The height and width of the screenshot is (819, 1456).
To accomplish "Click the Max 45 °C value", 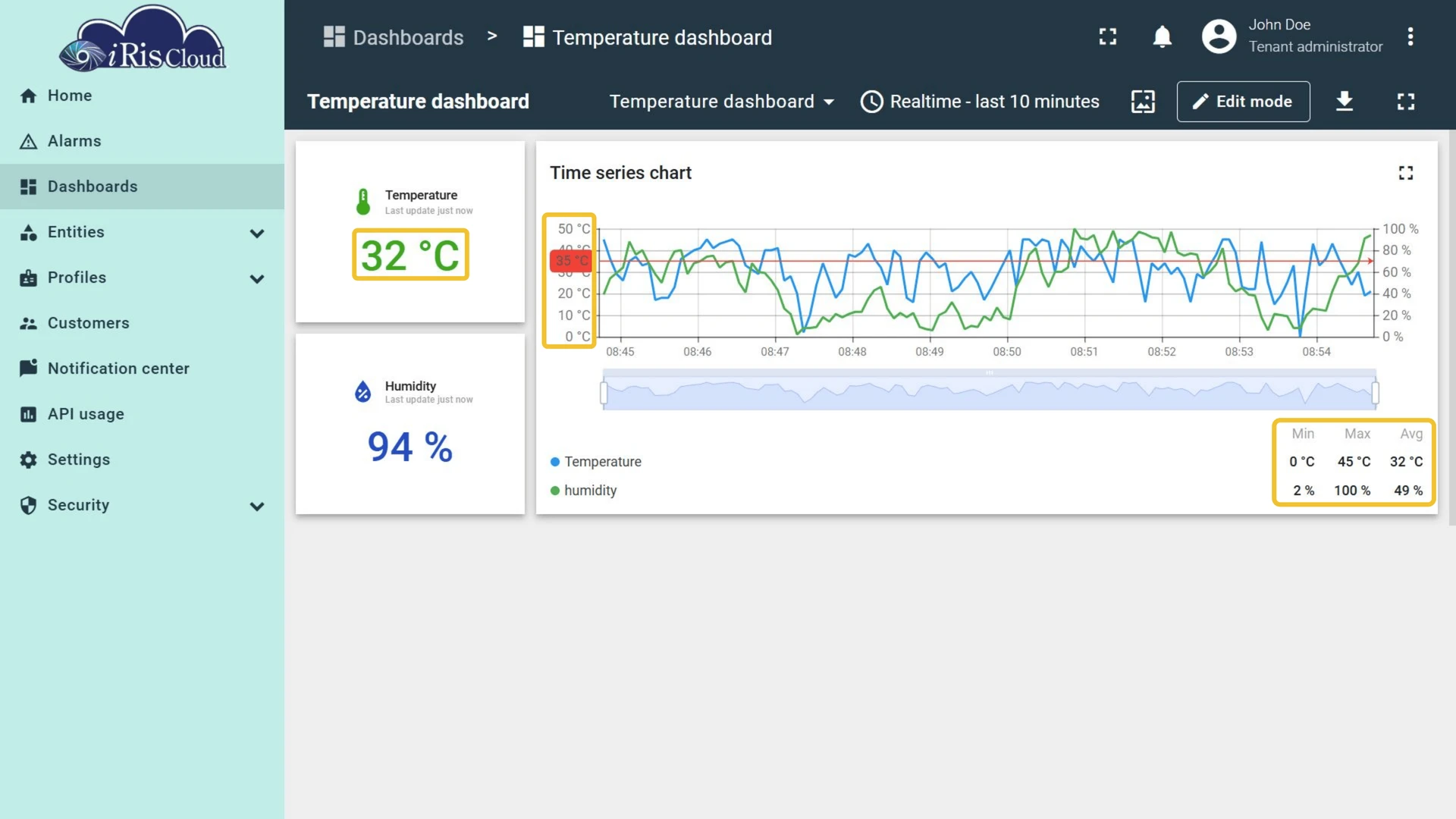I will [1354, 462].
